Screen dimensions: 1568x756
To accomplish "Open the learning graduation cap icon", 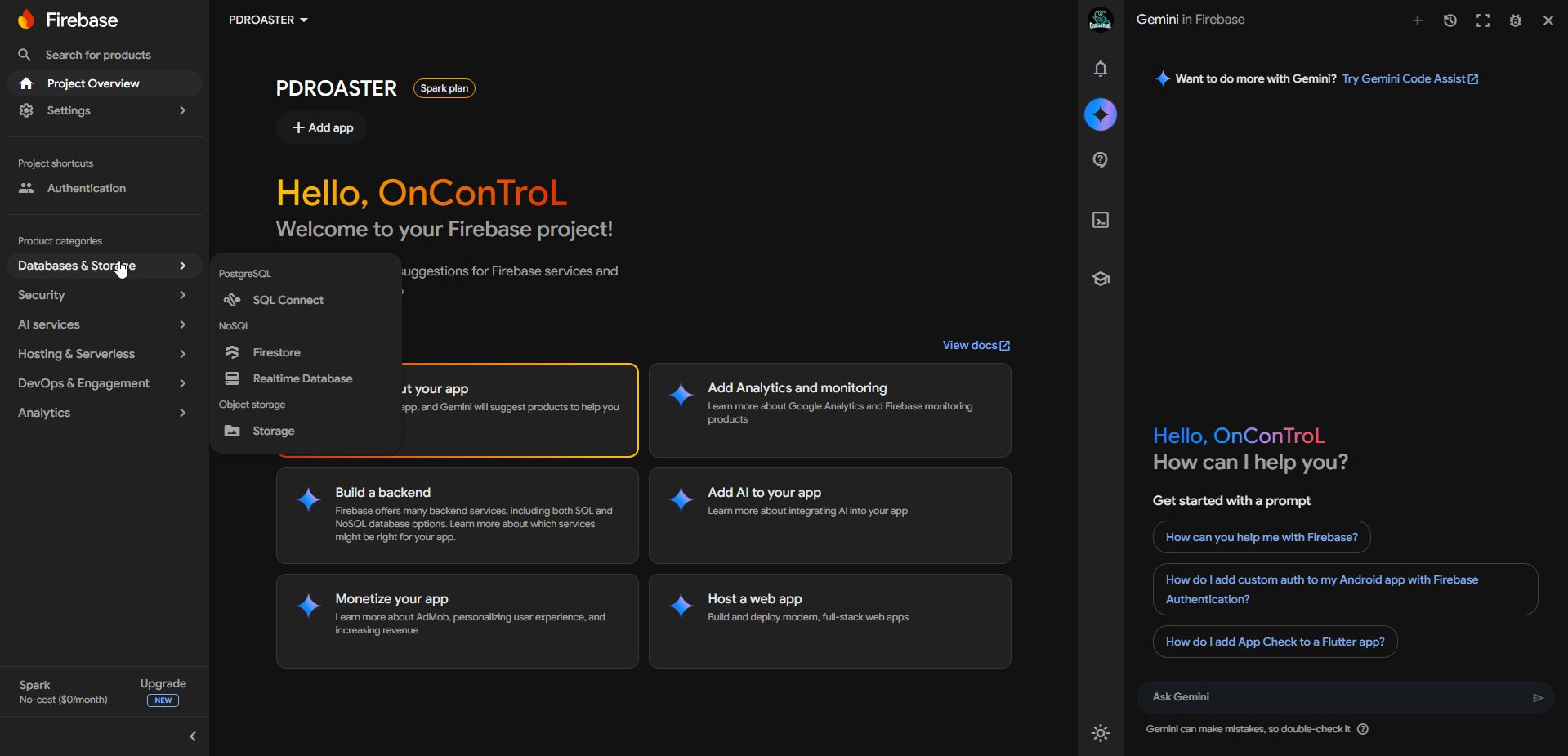I will 1101,279.
